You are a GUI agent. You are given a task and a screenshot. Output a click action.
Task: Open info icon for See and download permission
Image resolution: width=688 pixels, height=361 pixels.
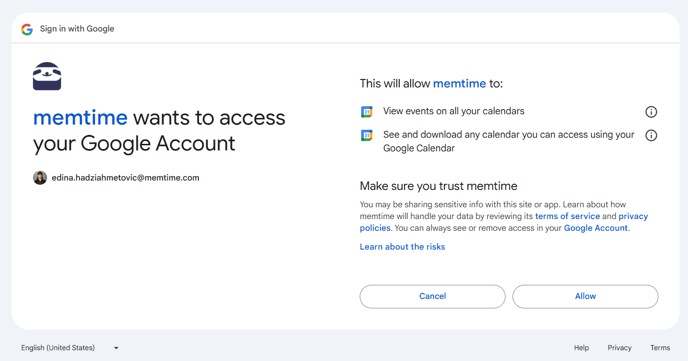coord(651,136)
